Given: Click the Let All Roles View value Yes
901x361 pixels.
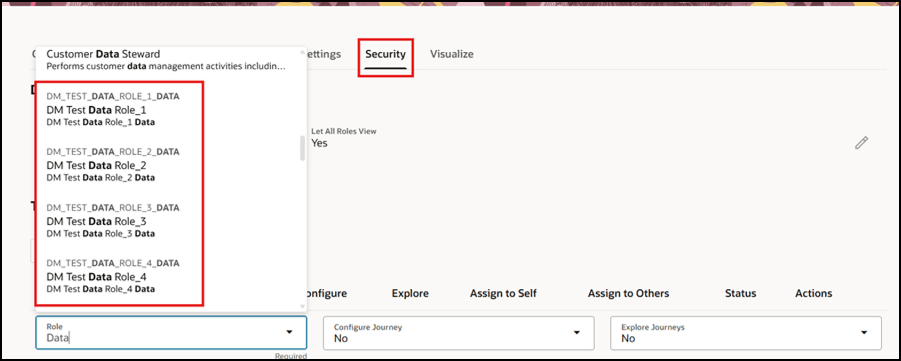Looking at the screenshot, I should (x=319, y=143).
